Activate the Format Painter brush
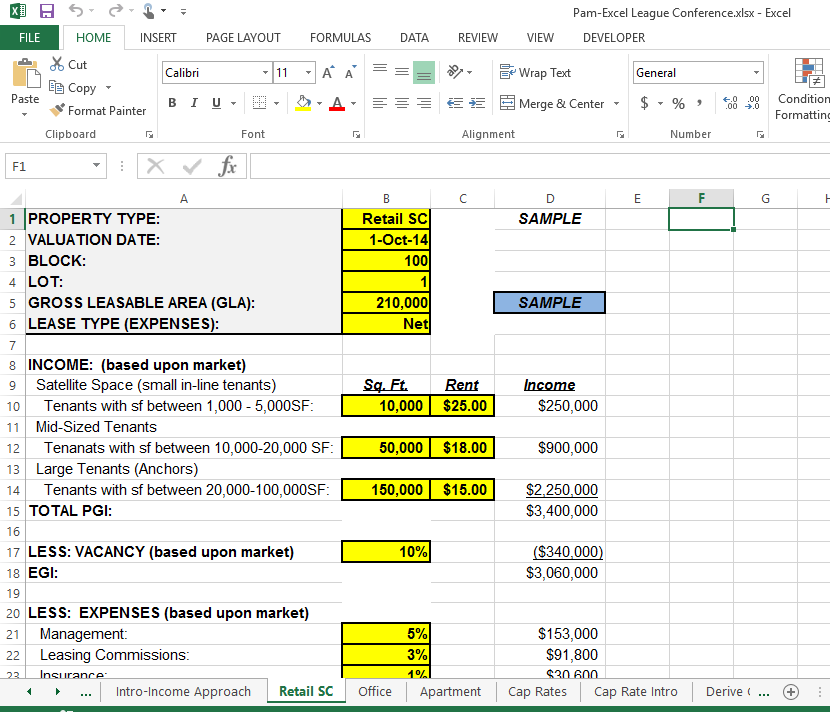Viewport: 830px width, 712px height. click(97, 110)
